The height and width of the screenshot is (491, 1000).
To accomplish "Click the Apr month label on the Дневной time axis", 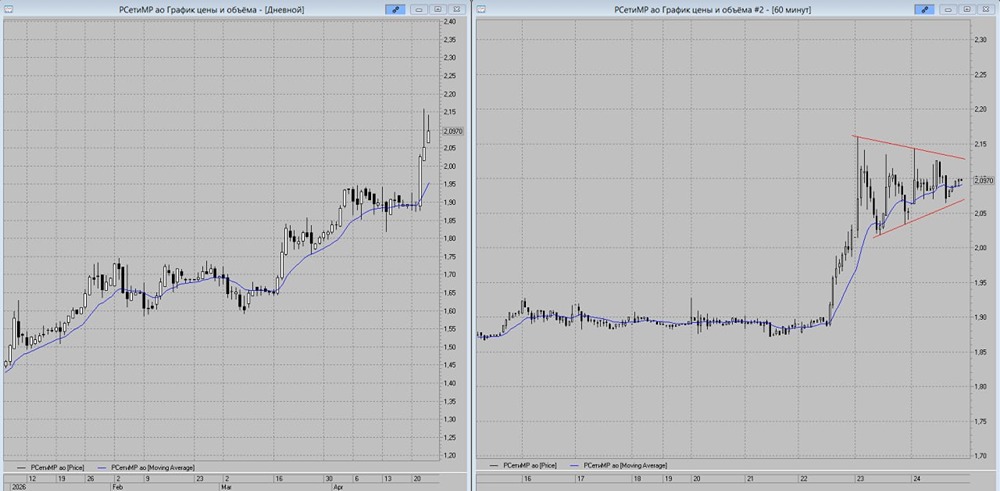I will pos(338,486).
